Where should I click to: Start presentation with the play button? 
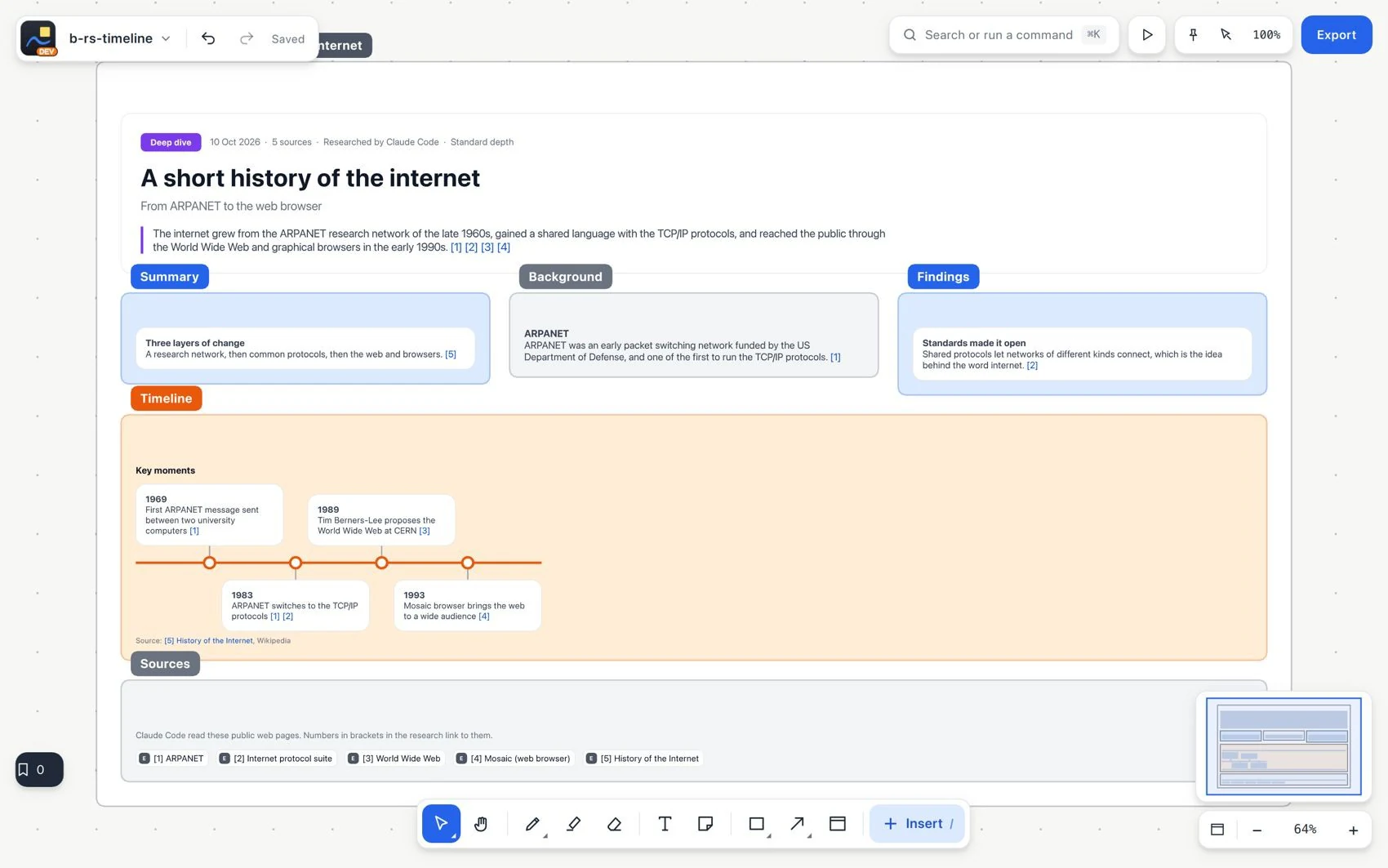click(x=1147, y=35)
